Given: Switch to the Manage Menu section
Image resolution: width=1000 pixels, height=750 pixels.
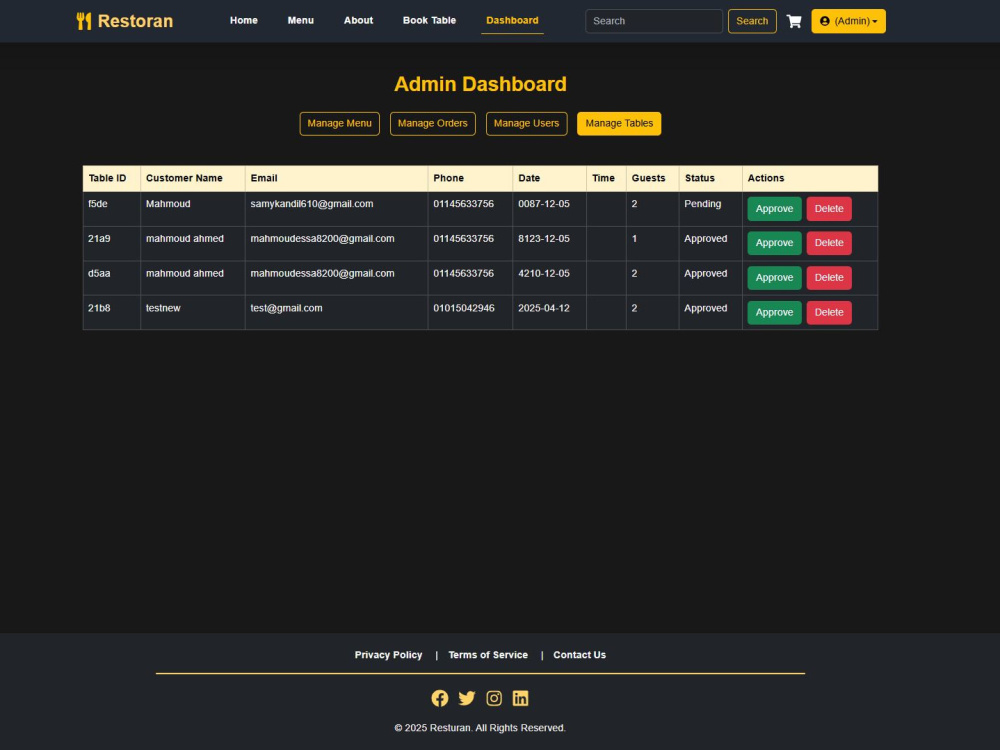Looking at the screenshot, I should coord(339,124).
